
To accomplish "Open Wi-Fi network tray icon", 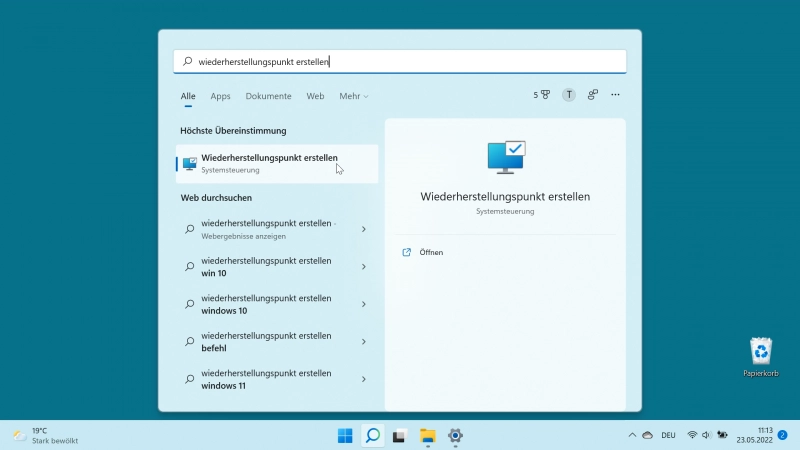I will [692, 435].
